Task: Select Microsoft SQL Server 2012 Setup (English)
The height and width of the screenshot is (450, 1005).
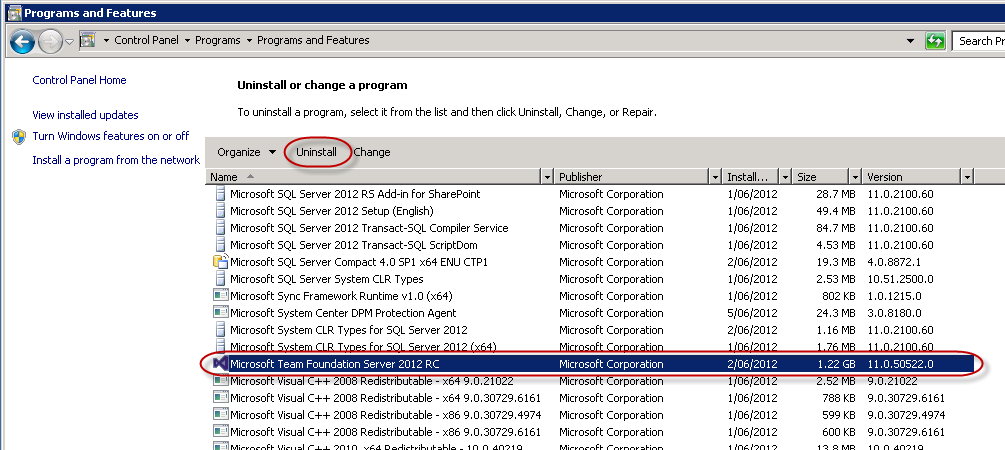Action: point(332,211)
